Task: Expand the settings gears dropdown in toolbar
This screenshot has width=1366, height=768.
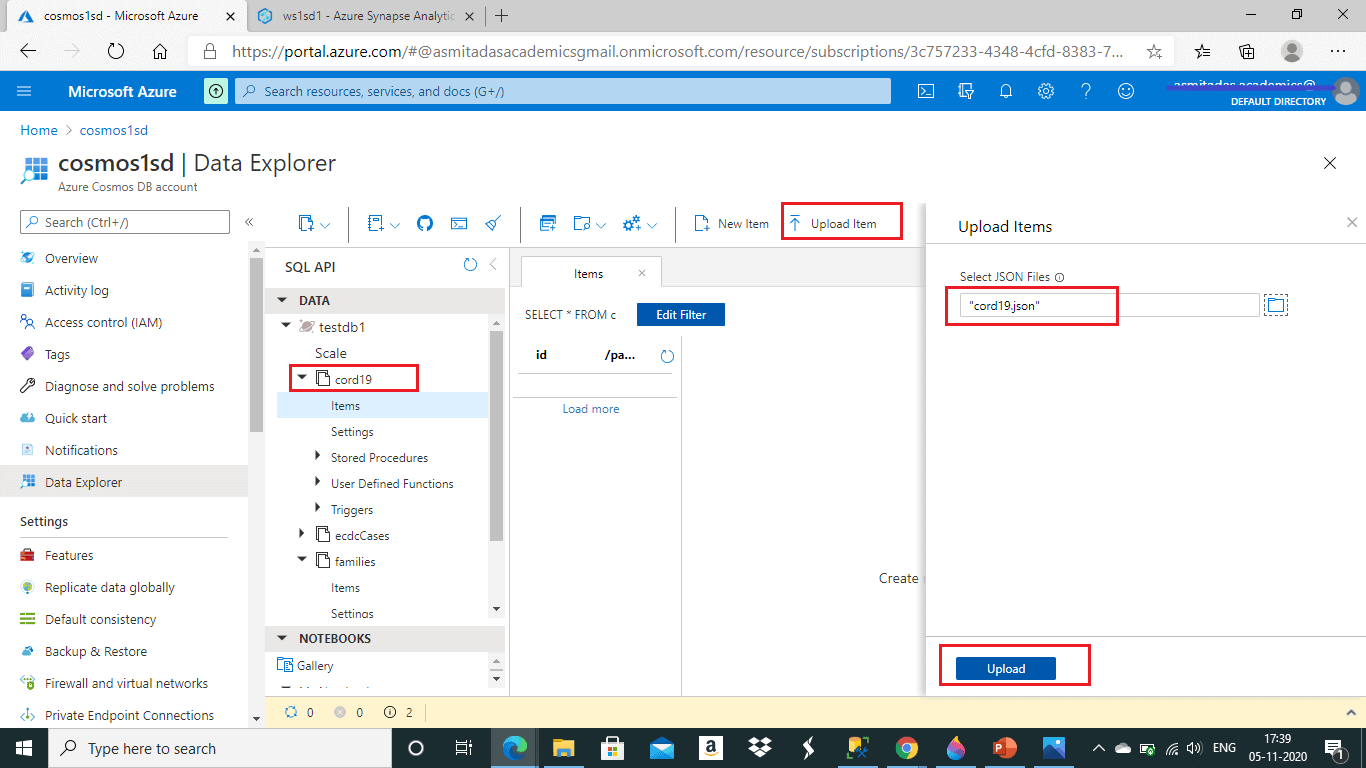Action: click(x=653, y=225)
